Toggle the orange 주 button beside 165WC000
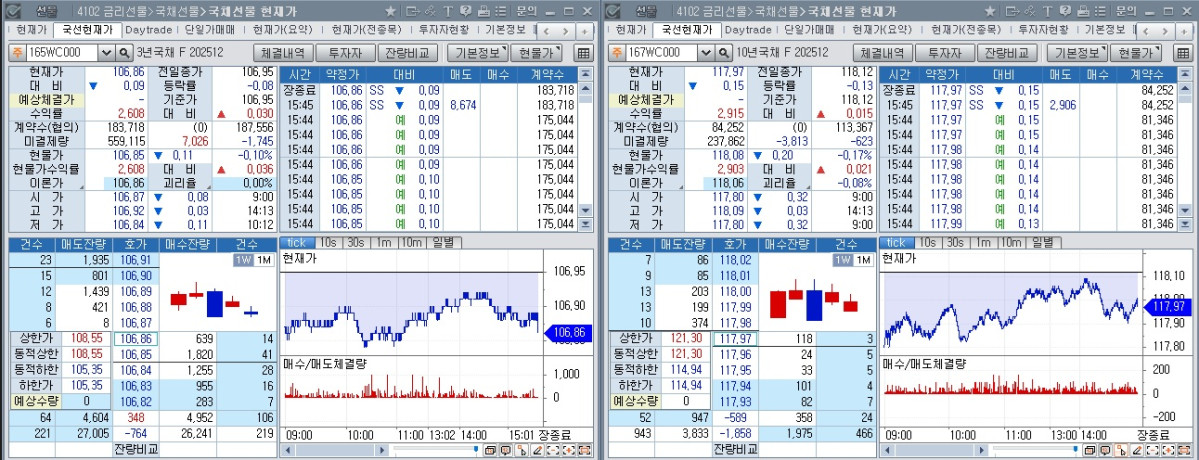Viewport: 1199px width, 460px height. [16, 53]
